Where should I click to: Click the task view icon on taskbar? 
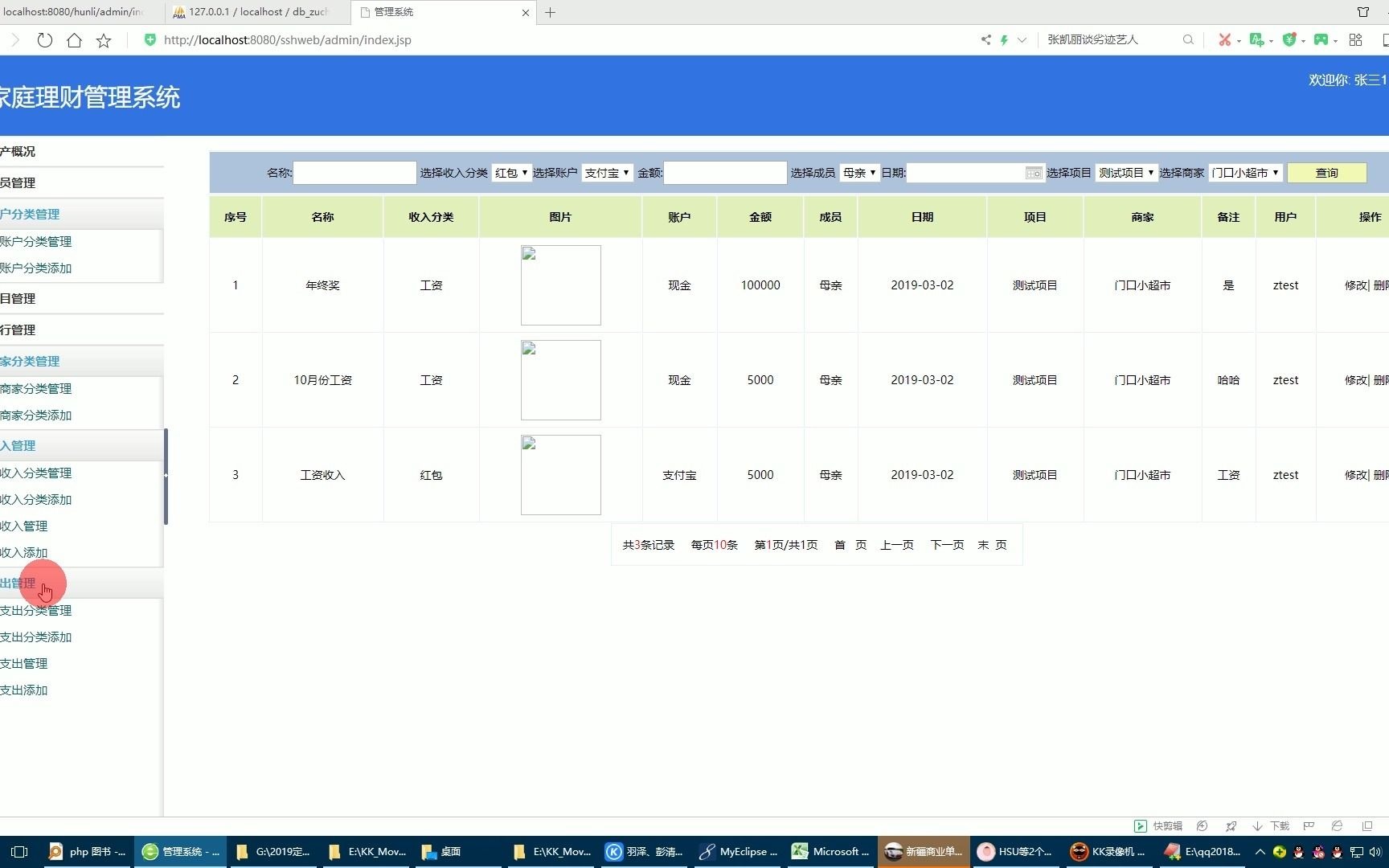pos(19,852)
